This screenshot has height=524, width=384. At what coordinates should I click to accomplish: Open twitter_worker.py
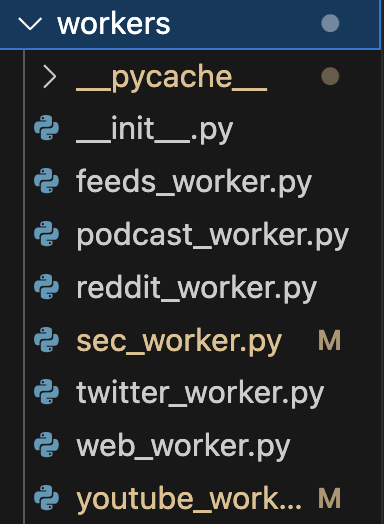(200, 393)
